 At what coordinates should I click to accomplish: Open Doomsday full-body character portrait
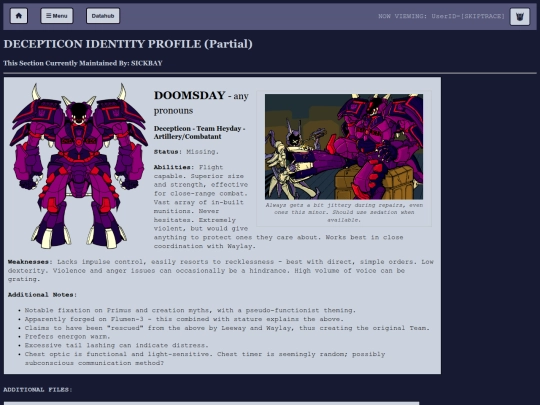point(79,166)
